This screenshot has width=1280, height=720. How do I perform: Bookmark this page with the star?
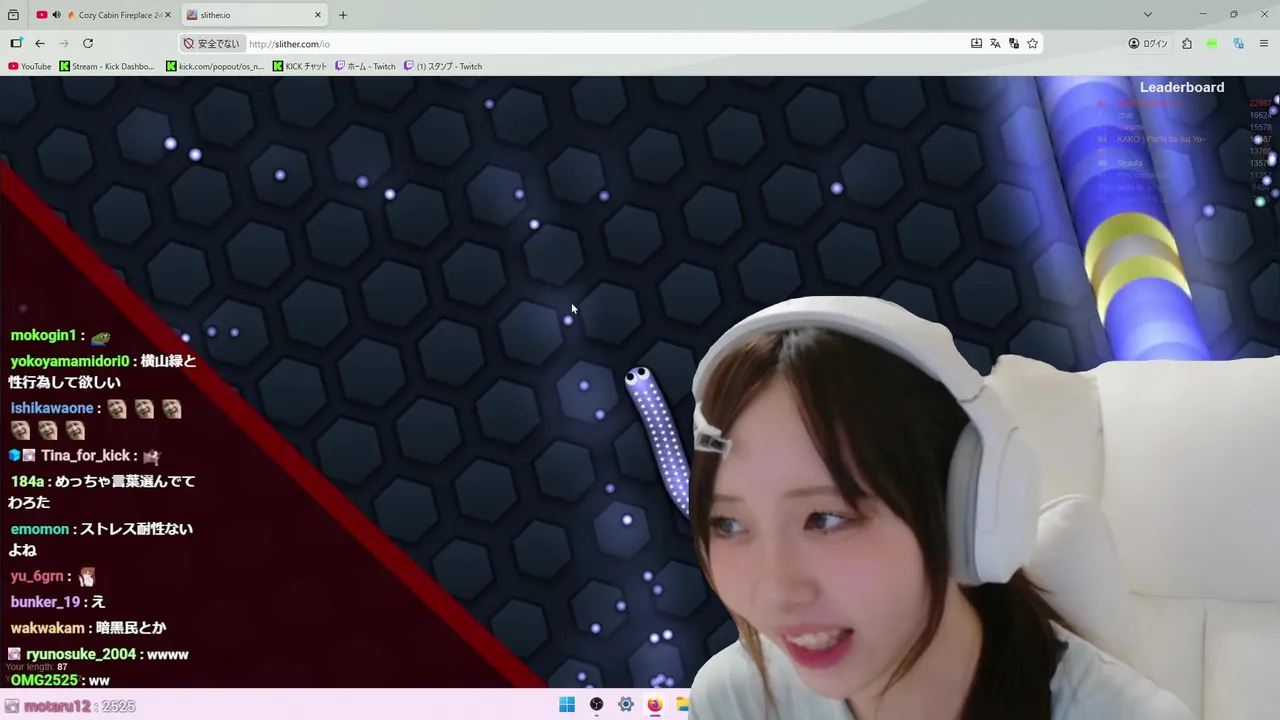pos(1033,43)
